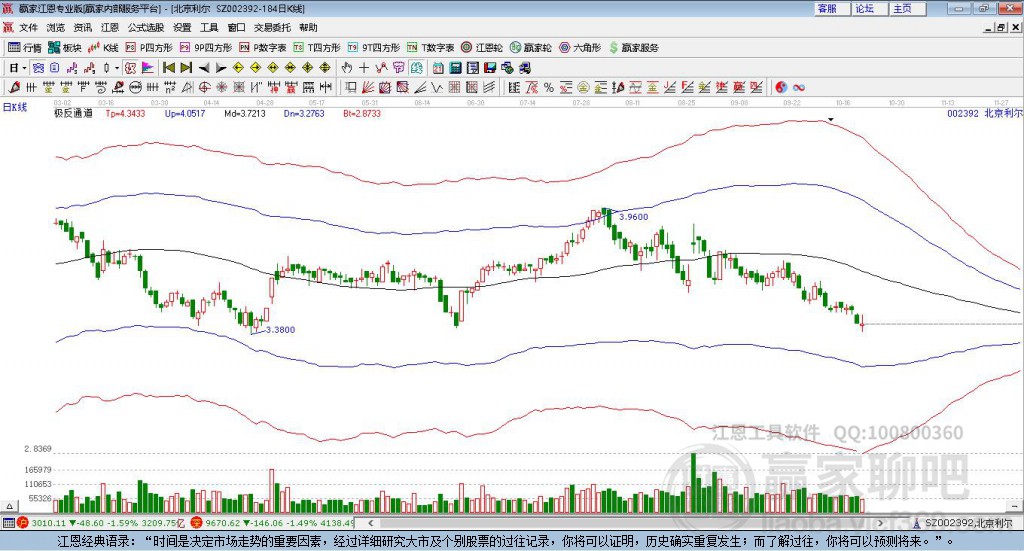Open the 公式选股 menu
Screen dimensions: 1024x551
146,27
